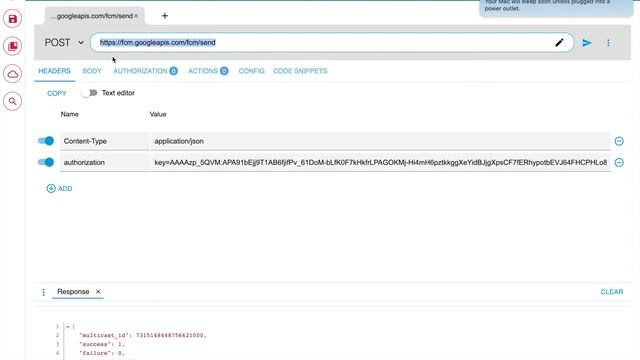640x360 pixels.
Task: Click the COPY headers button
Action: 57,93
